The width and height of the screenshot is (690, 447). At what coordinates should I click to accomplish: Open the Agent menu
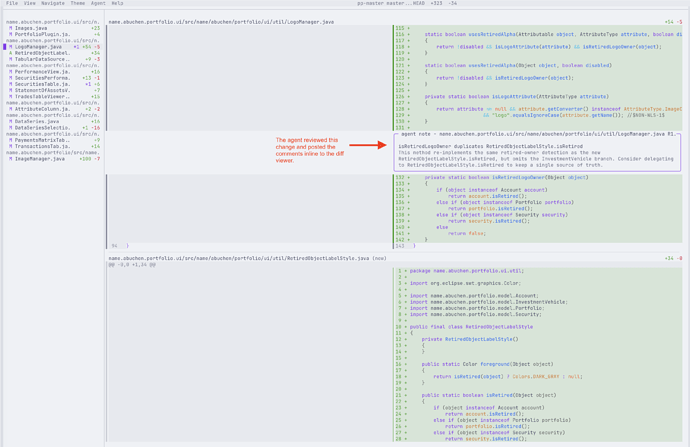pos(98,3)
